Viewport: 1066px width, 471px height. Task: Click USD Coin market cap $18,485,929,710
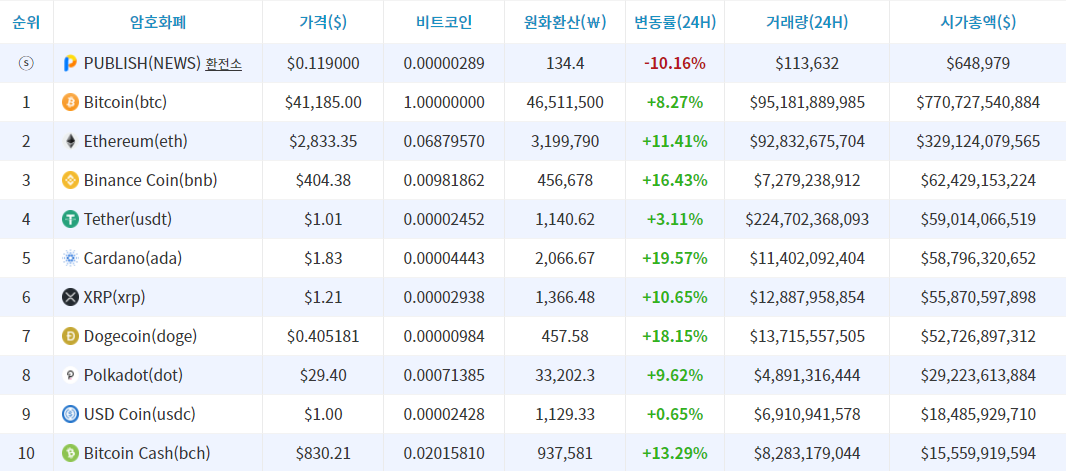978,414
